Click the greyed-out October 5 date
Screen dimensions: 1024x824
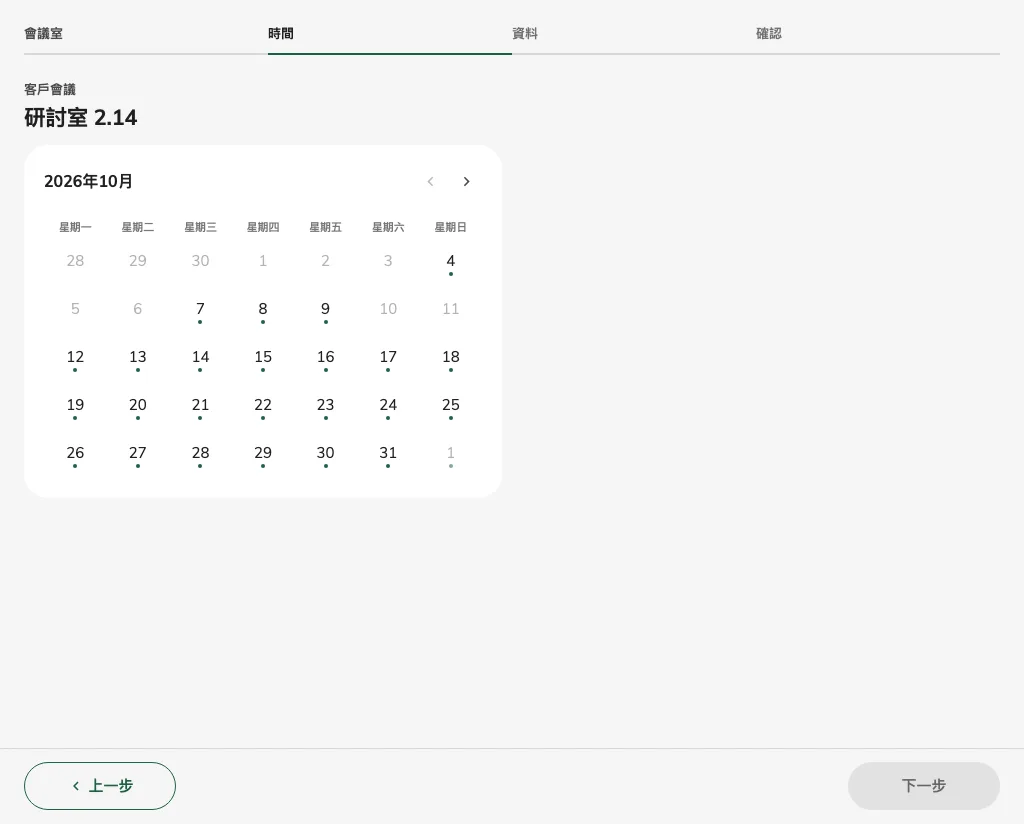(x=75, y=309)
